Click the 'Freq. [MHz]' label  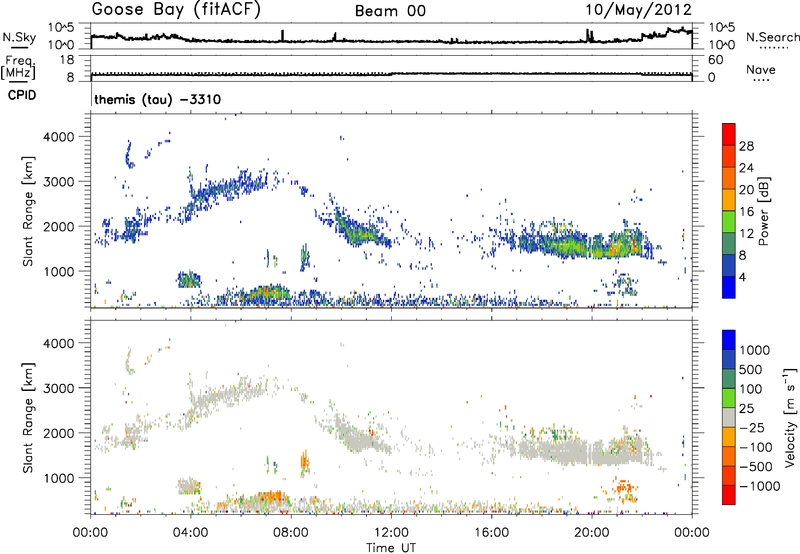click(x=18, y=68)
